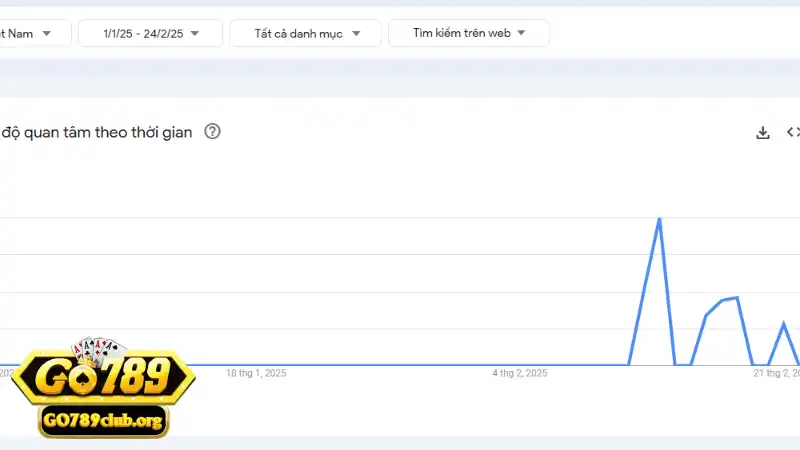Click the 21 thg 2 axis label
The width and height of the screenshot is (800, 450).
click(776, 373)
